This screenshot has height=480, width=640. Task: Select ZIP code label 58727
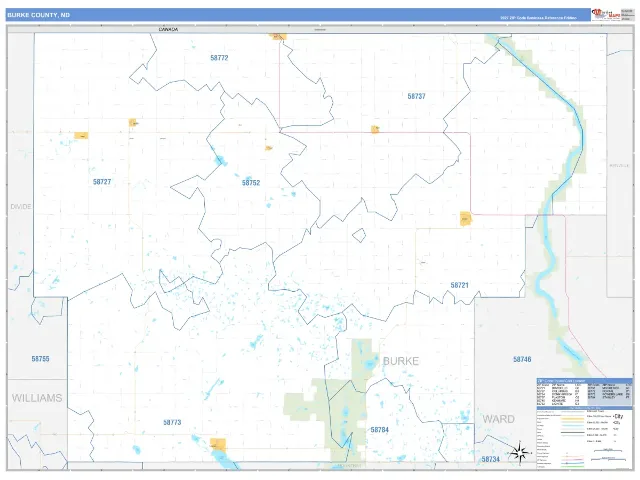pyautogui.click(x=102, y=182)
